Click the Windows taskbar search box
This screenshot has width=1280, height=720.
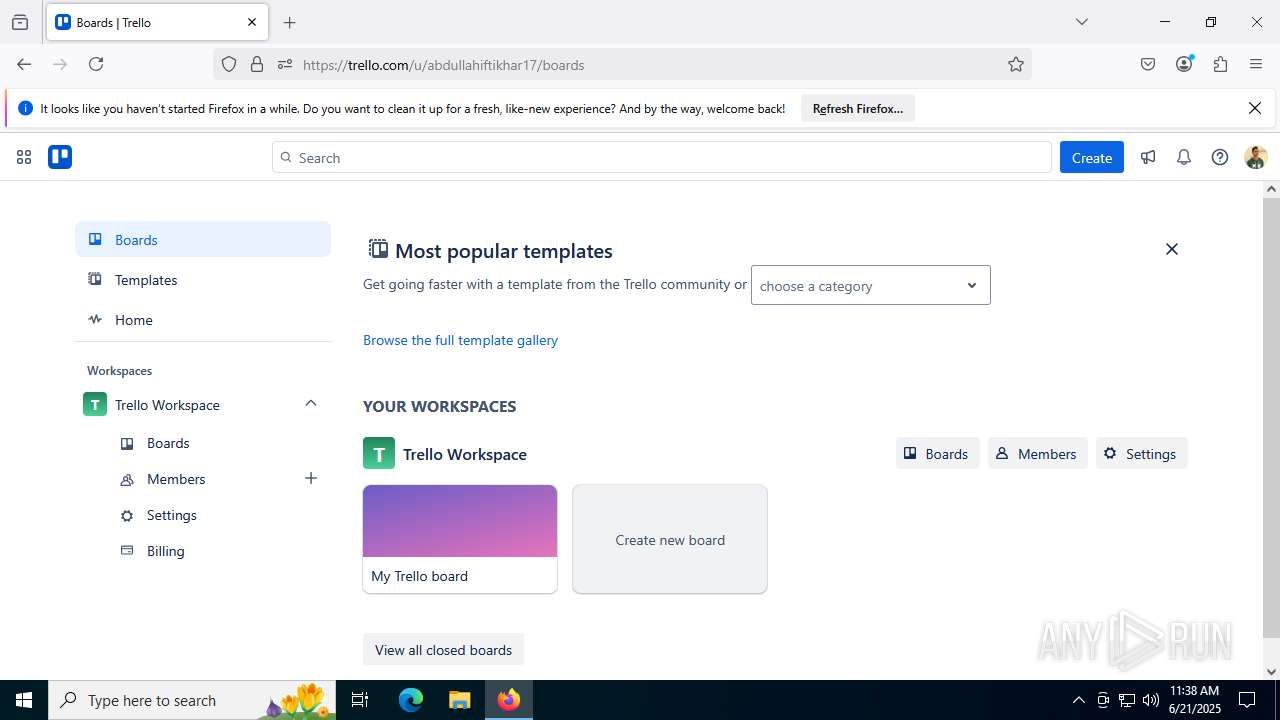pyautogui.click(x=190, y=700)
